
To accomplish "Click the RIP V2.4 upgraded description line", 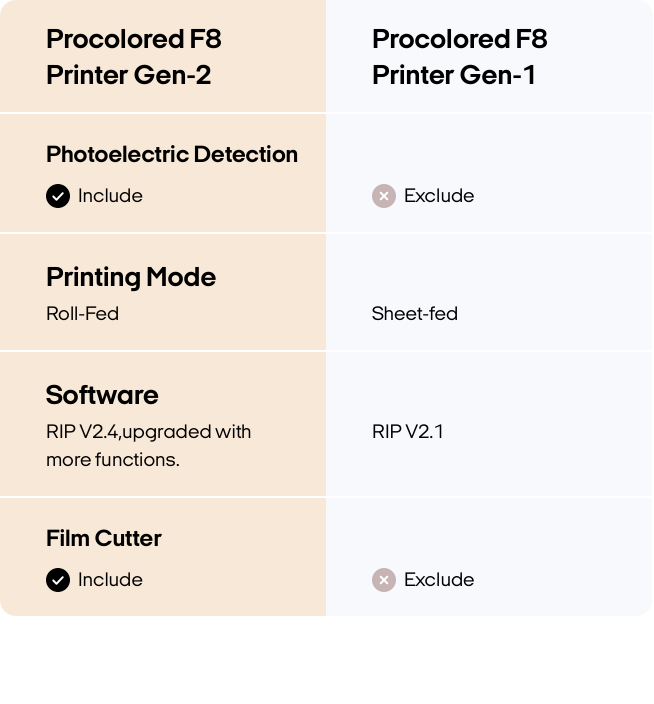I will click(148, 432).
